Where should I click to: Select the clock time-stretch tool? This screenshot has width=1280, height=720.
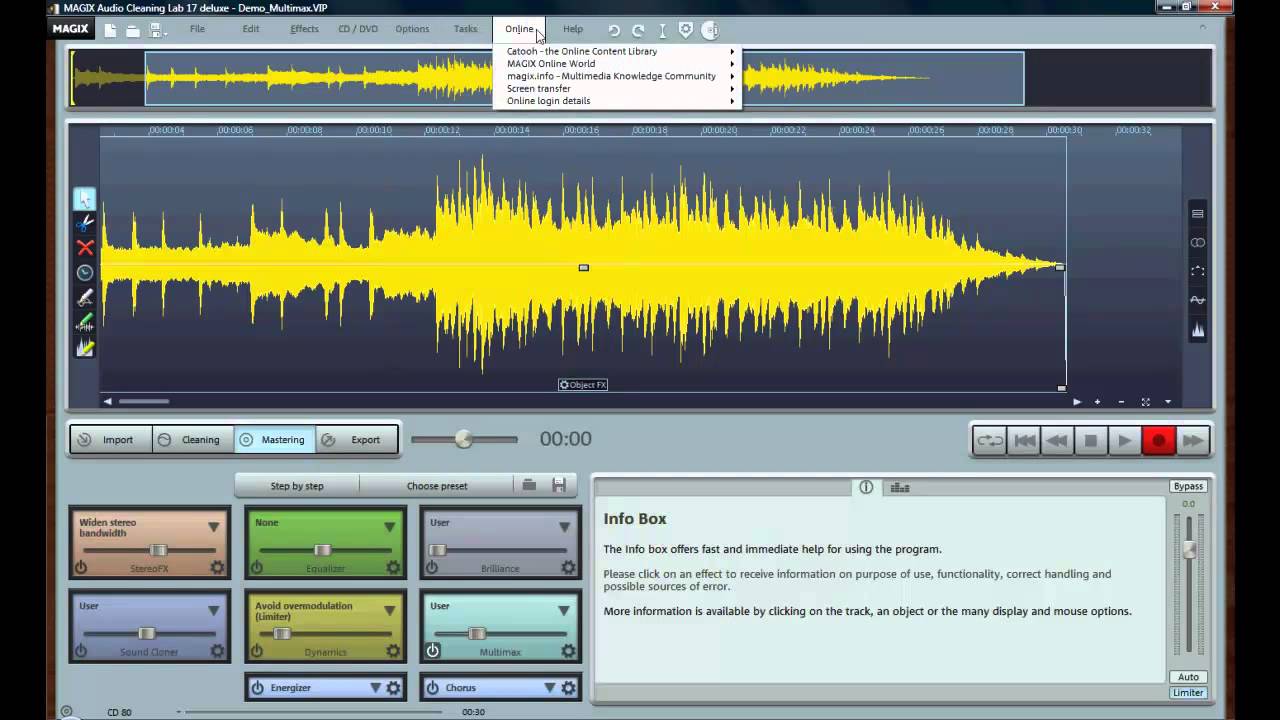tap(85, 273)
